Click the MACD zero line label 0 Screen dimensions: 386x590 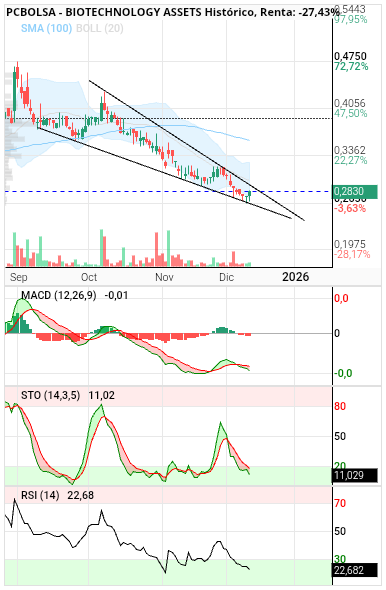pos(337,333)
